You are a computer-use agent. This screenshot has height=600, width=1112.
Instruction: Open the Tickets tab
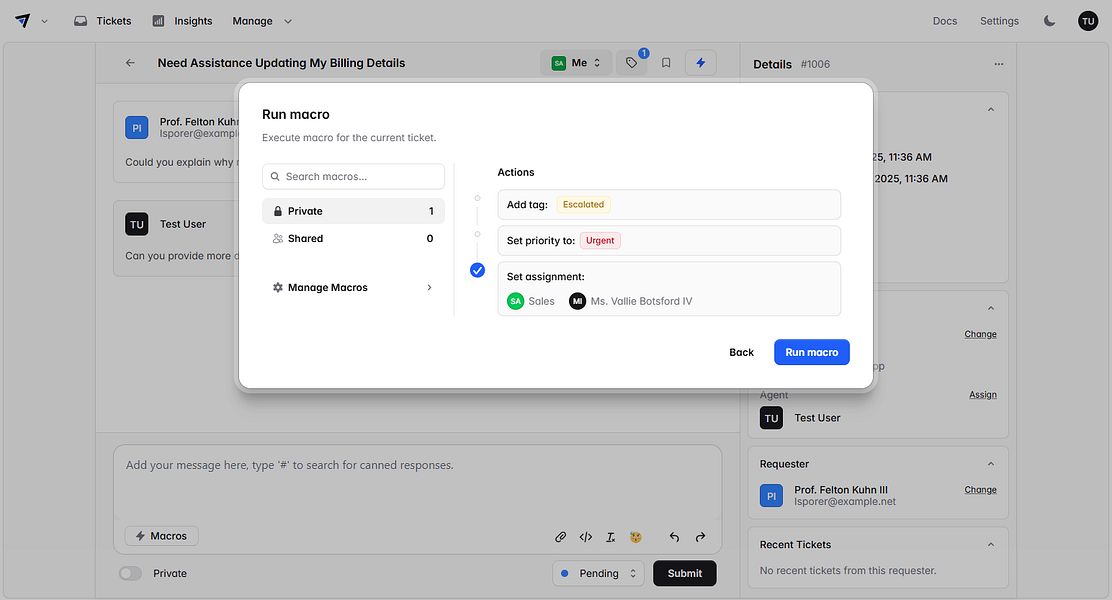(x=103, y=21)
